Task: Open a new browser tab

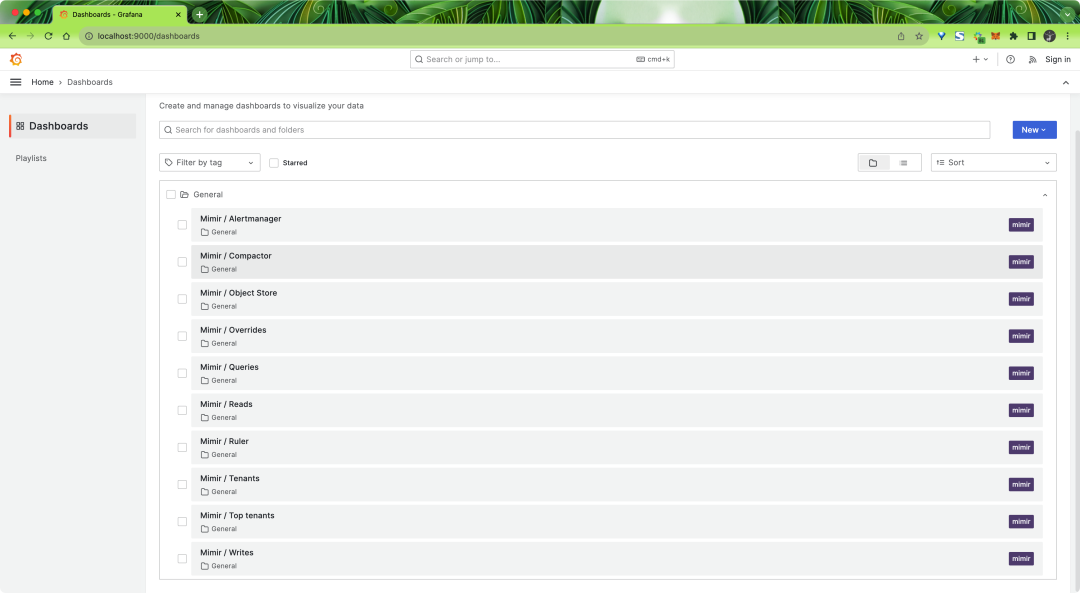Action: [199, 14]
